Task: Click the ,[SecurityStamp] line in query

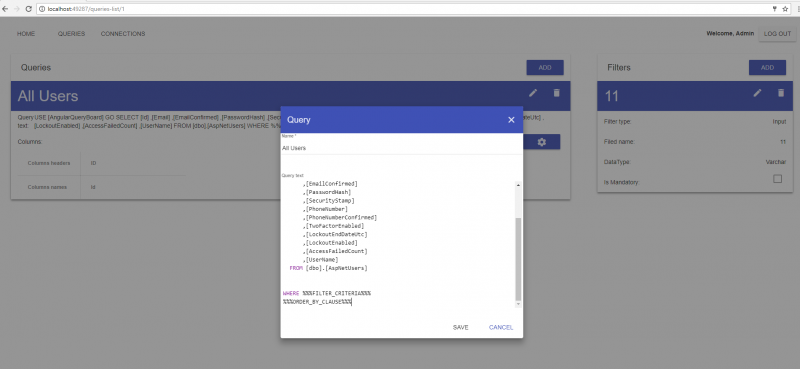Action: [x=328, y=201]
